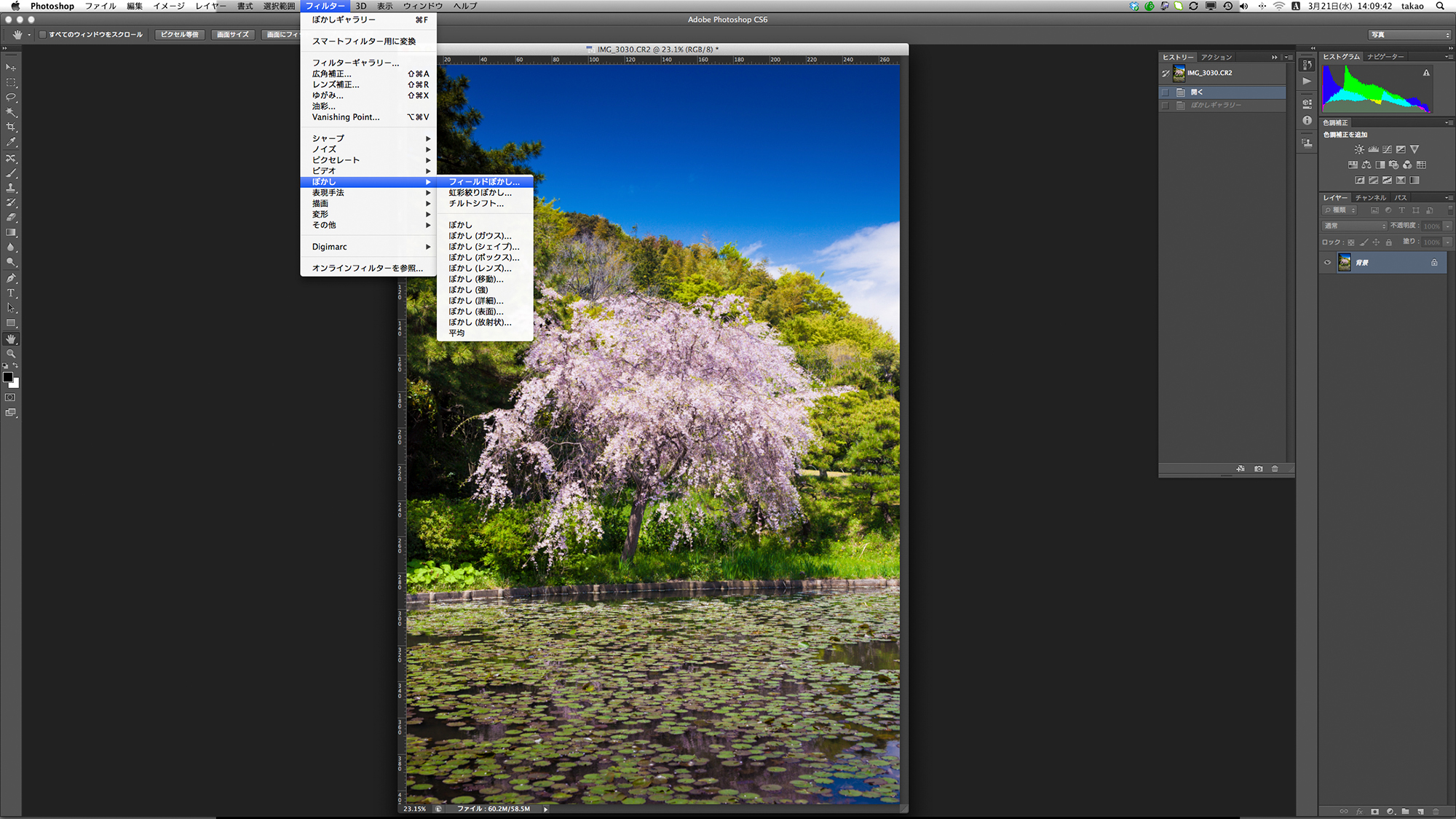This screenshot has width=1456, height=819.
Task: Hide the 背景 layer with eye icon
Action: pos(1327,263)
